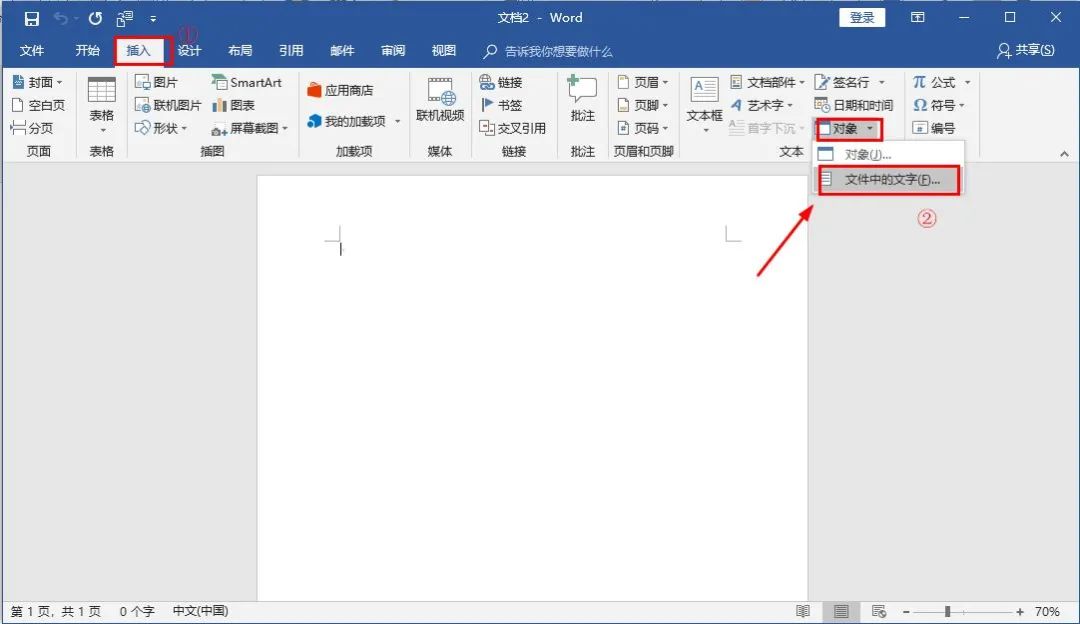Save the document with the floppy icon

click(x=32, y=19)
